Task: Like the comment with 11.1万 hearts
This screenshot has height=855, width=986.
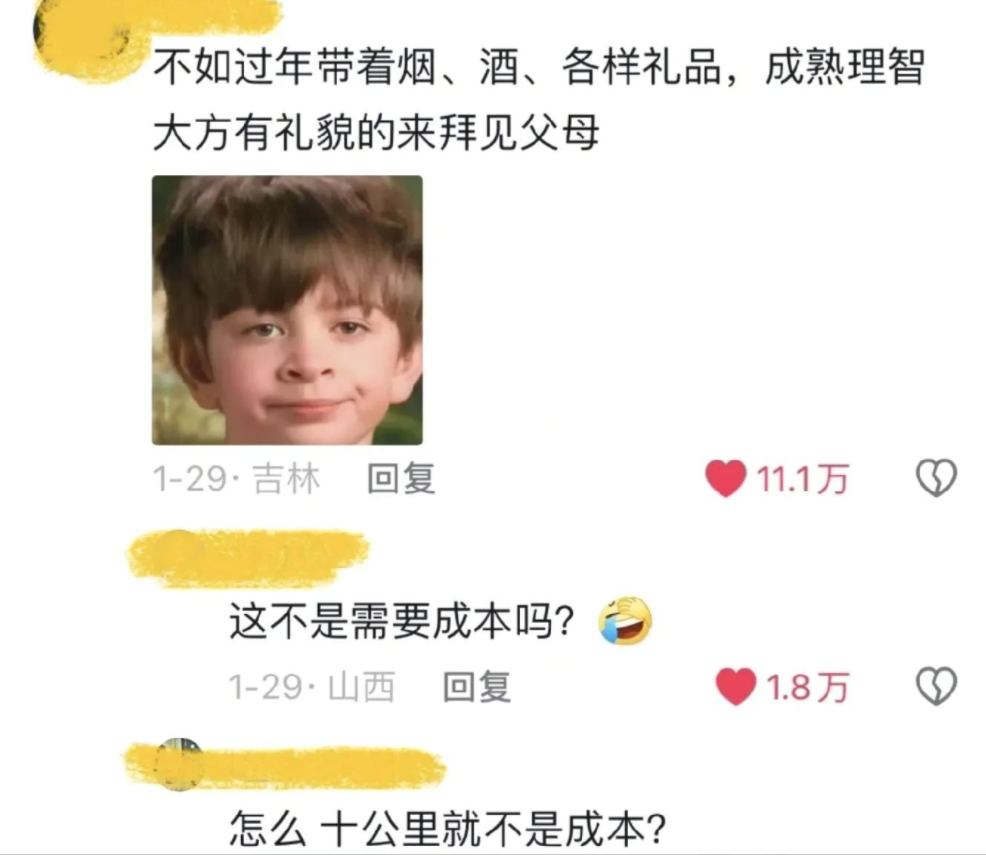Action: (725, 478)
